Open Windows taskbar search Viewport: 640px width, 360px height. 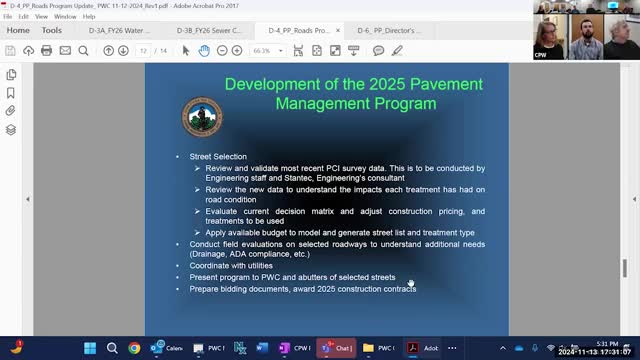[x=112, y=348]
